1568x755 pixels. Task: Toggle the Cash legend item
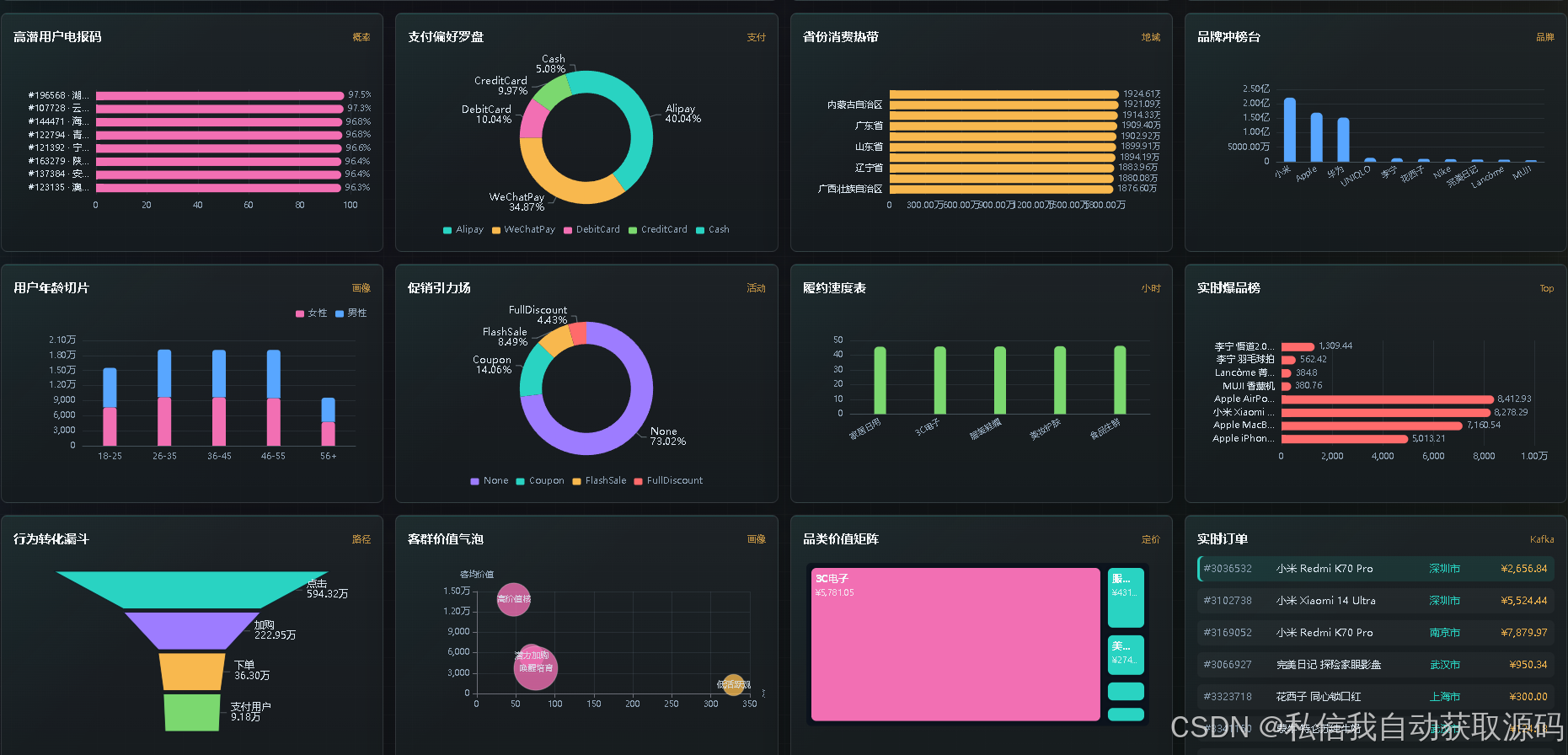point(713,229)
